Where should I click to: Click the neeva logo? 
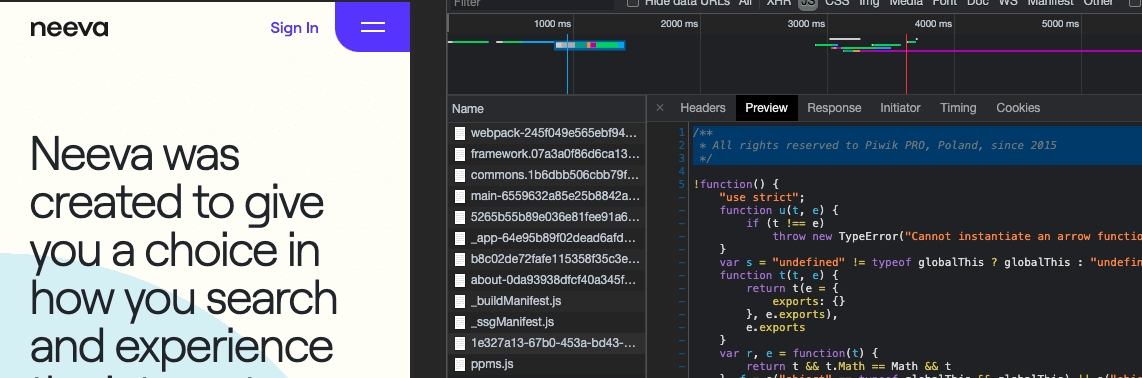[69, 28]
